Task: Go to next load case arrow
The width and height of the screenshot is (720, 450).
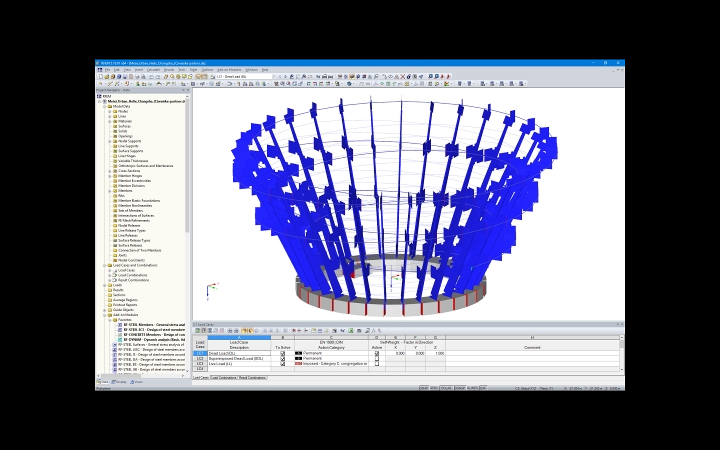Action: pos(286,77)
